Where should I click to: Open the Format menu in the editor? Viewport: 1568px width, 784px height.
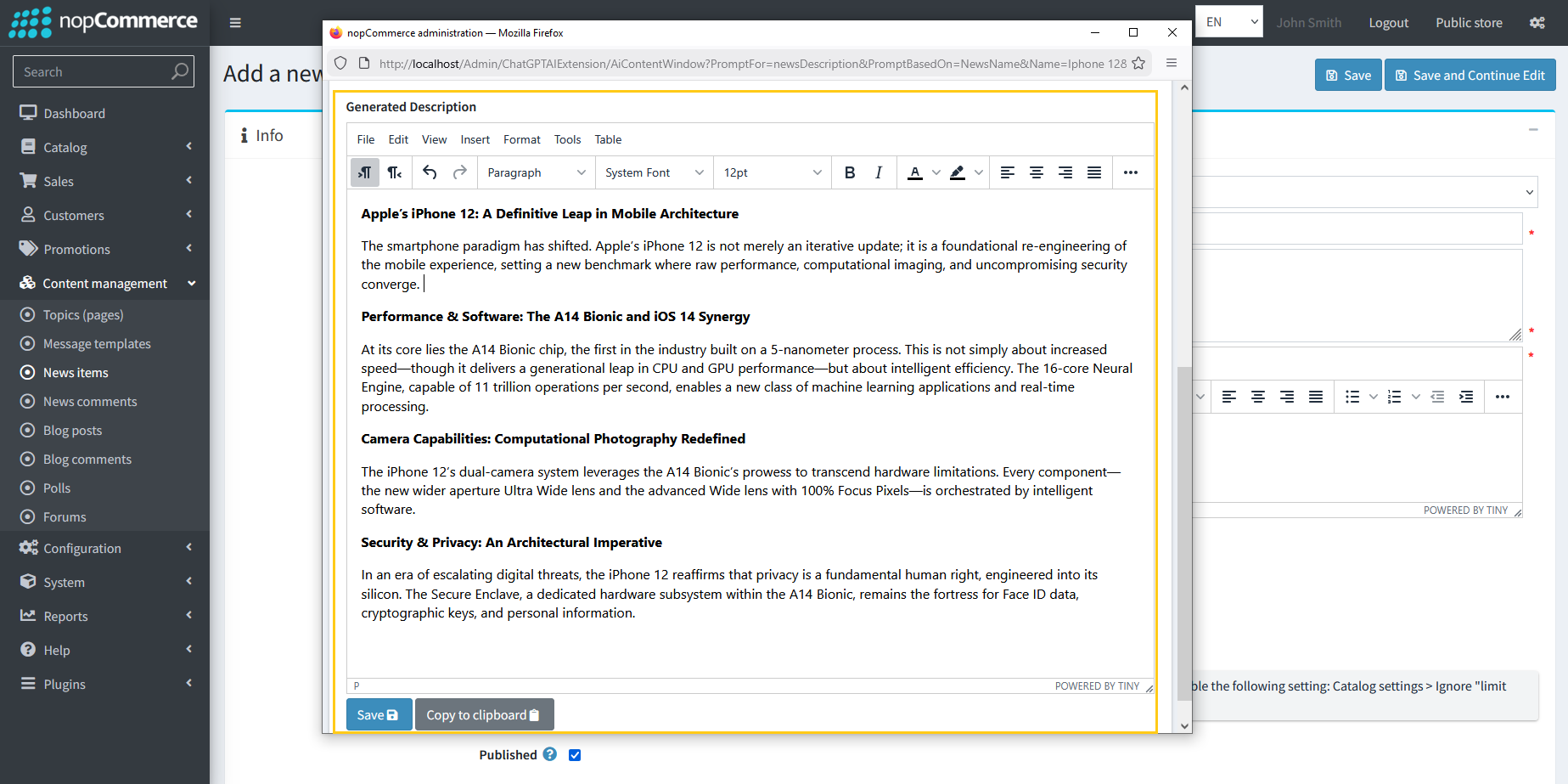click(521, 139)
